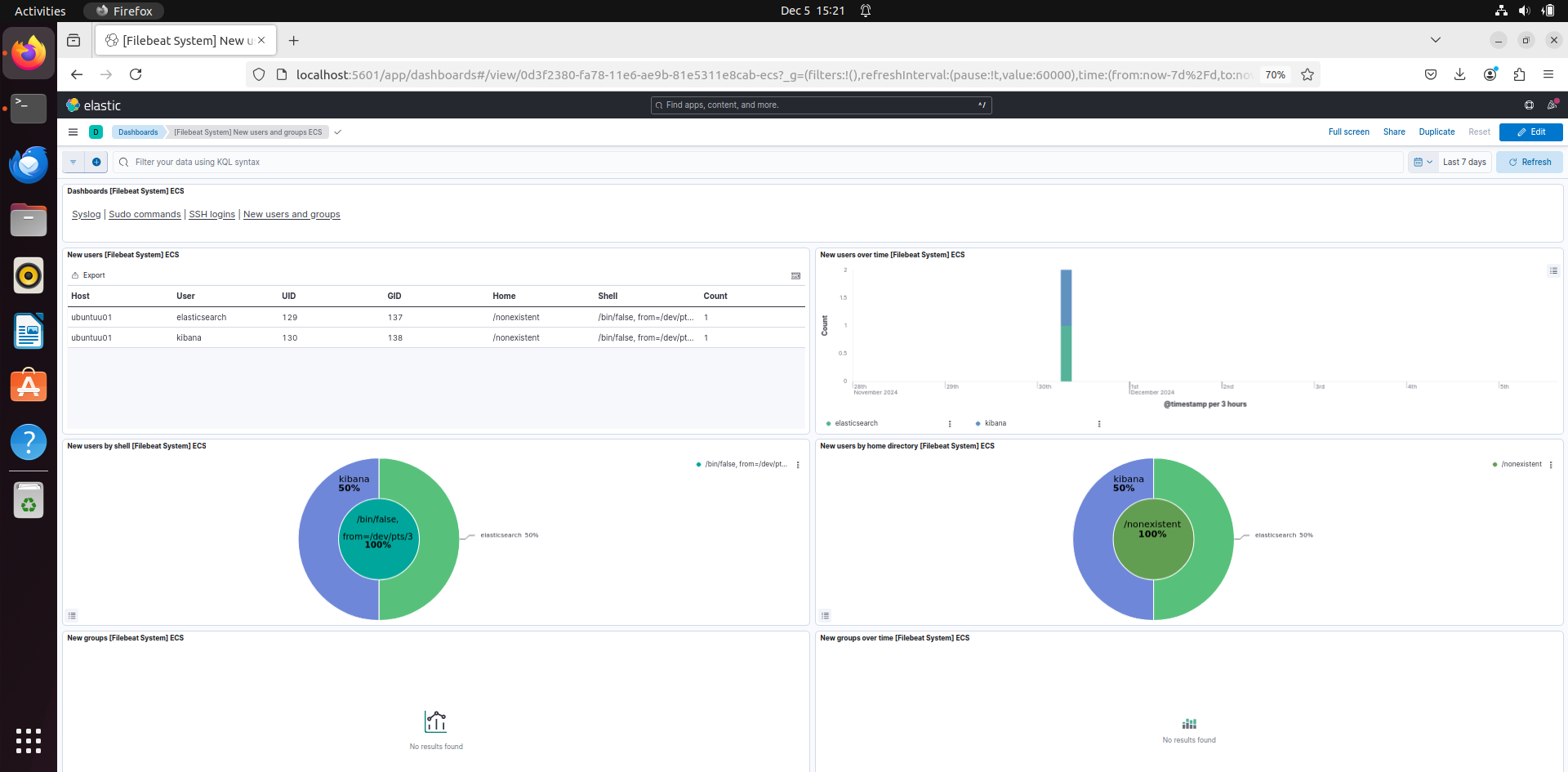Sort table by Host column header
Image resolution: width=1568 pixels, height=772 pixels.
click(x=80, y=296)
